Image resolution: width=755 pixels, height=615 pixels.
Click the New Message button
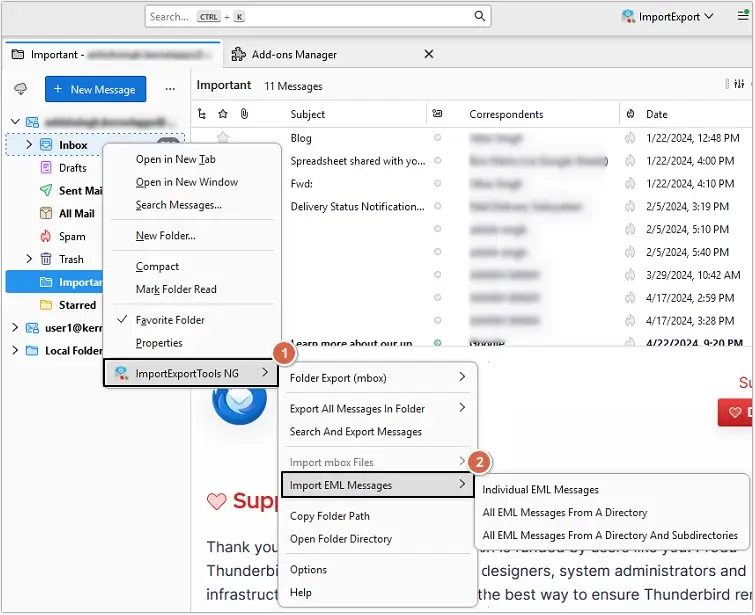coord(95,89)
